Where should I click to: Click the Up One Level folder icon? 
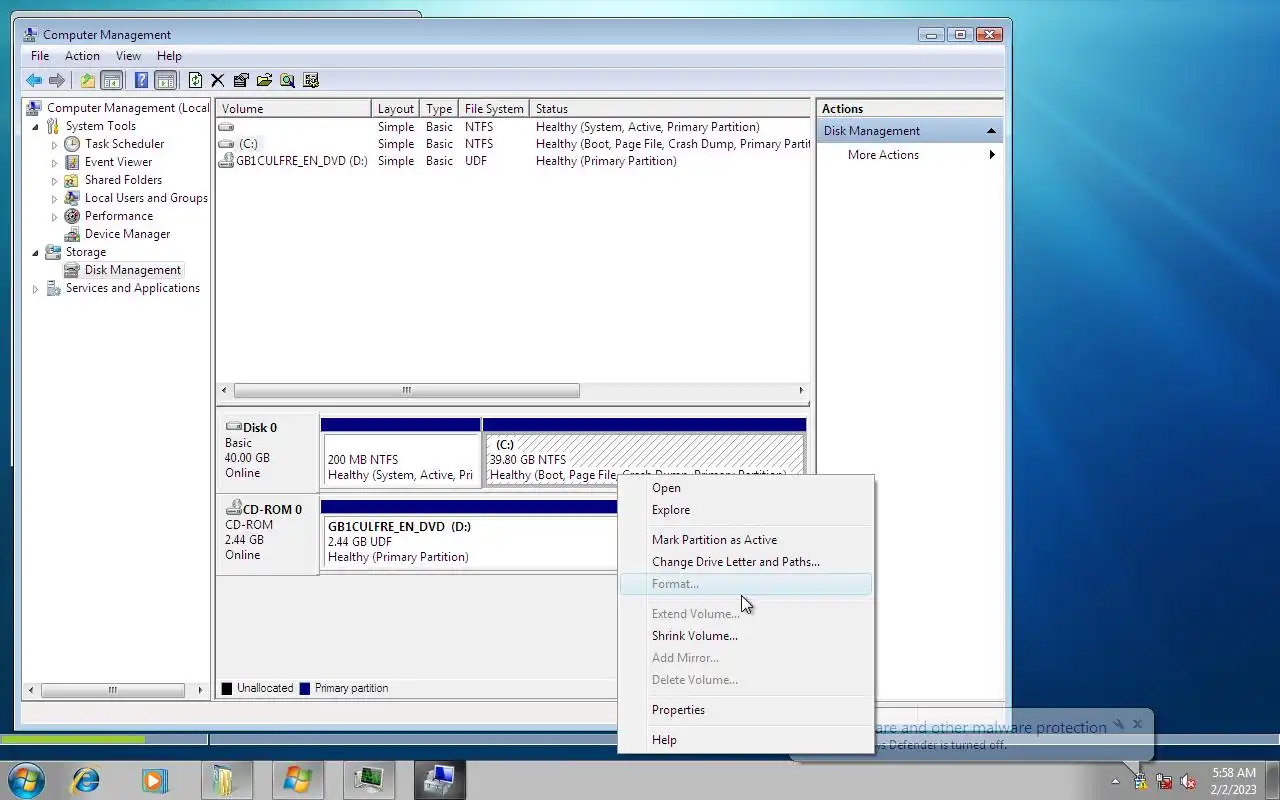88,81
